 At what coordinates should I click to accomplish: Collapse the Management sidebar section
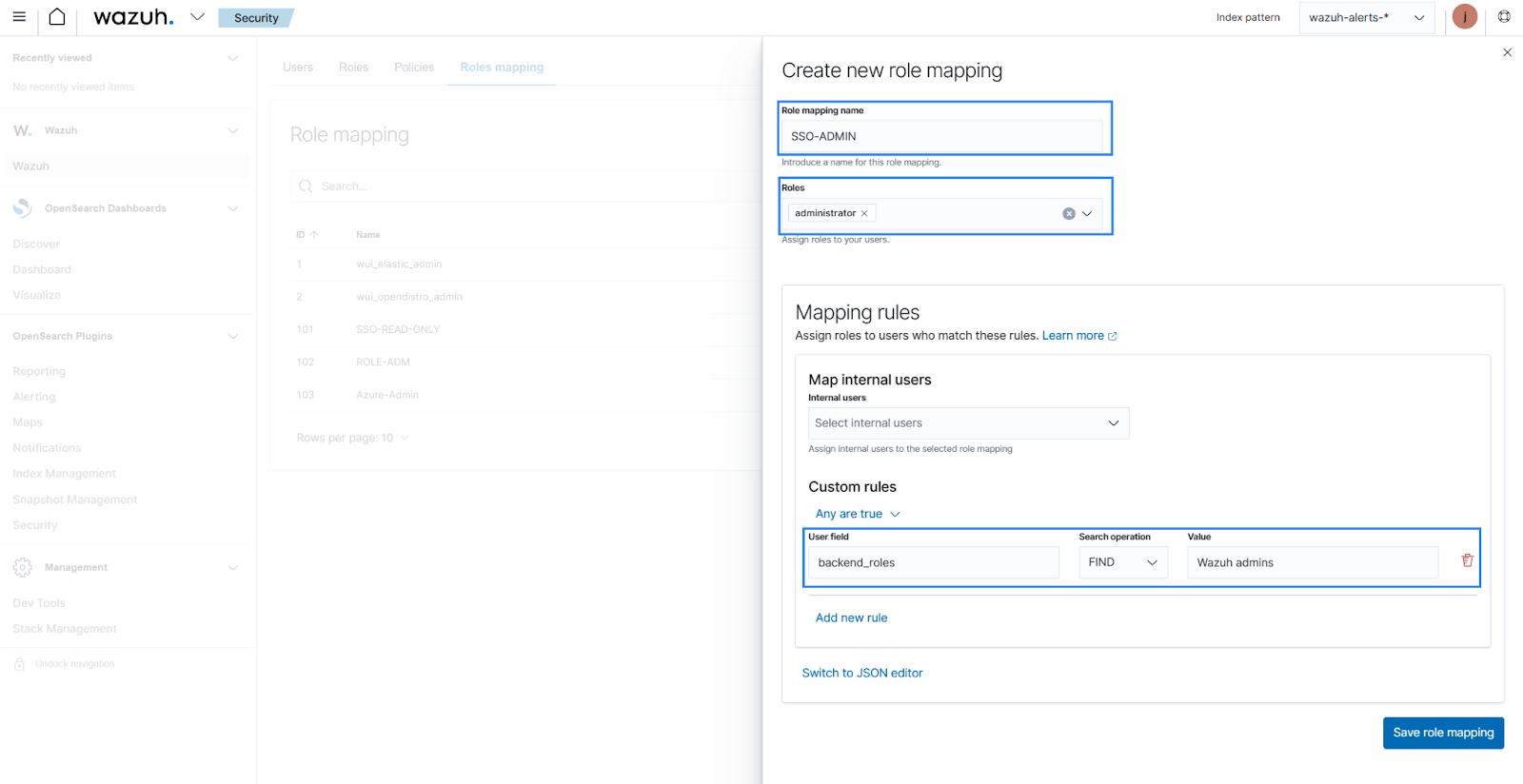point(232,567)
